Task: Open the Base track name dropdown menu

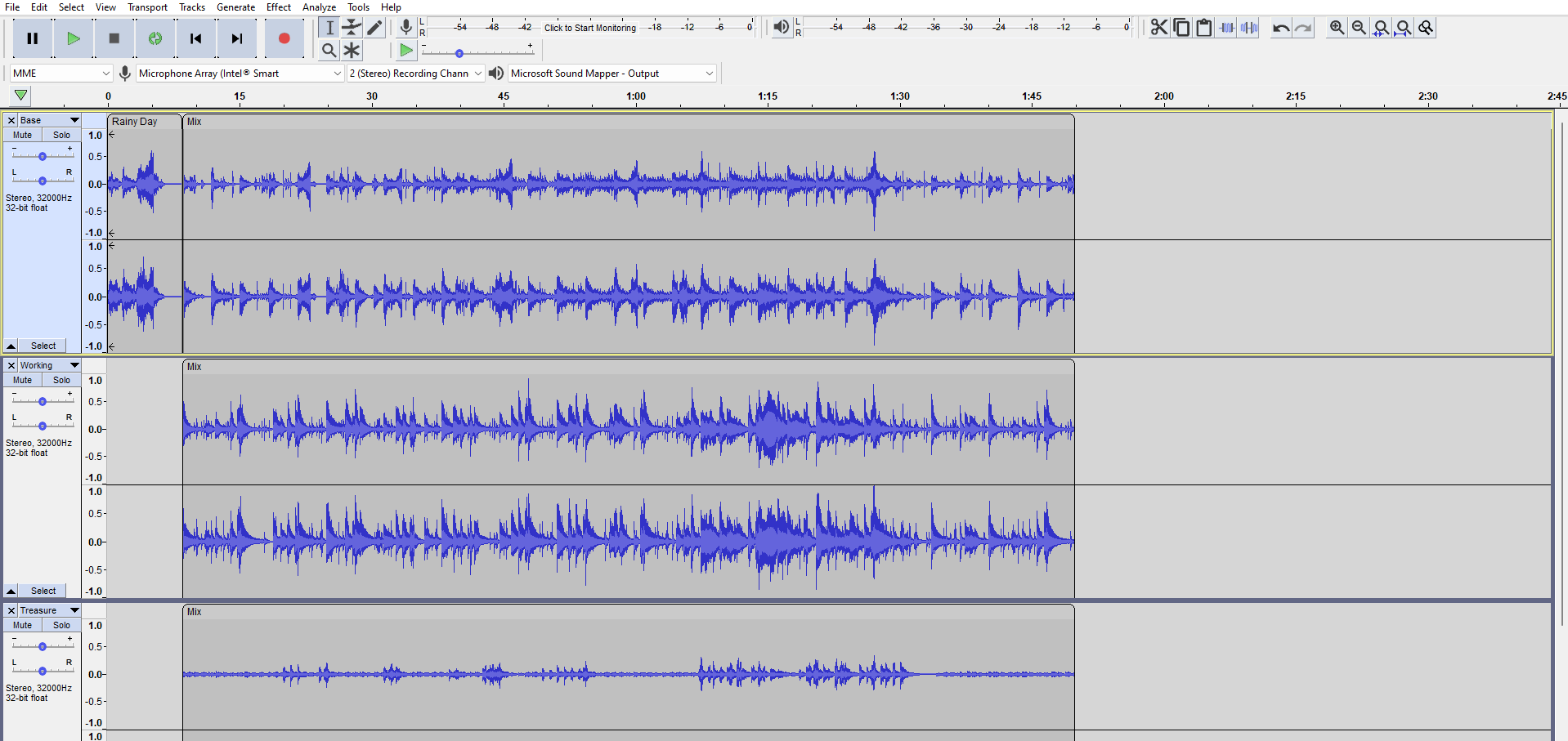Action: [49, 120]
